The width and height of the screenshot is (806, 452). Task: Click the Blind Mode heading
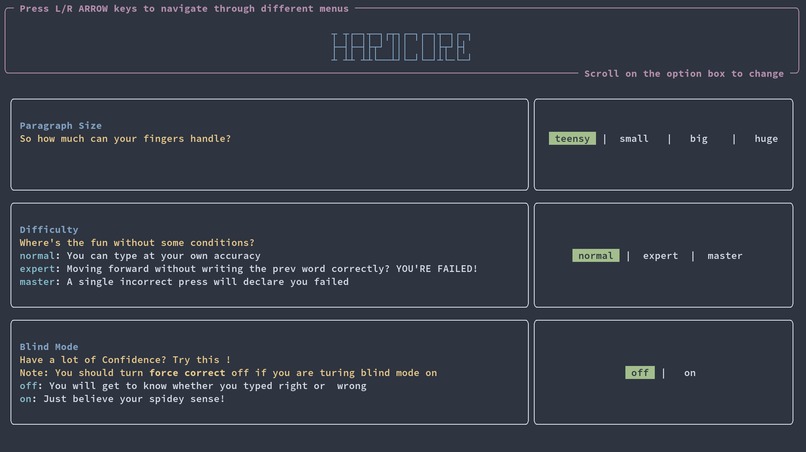pos(49,347)
